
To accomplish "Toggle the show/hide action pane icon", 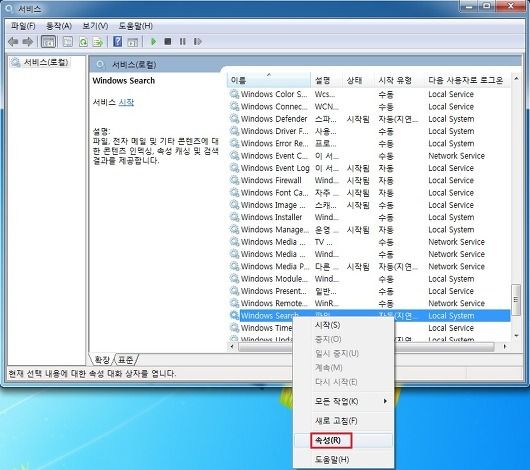I will click(132, 42).
